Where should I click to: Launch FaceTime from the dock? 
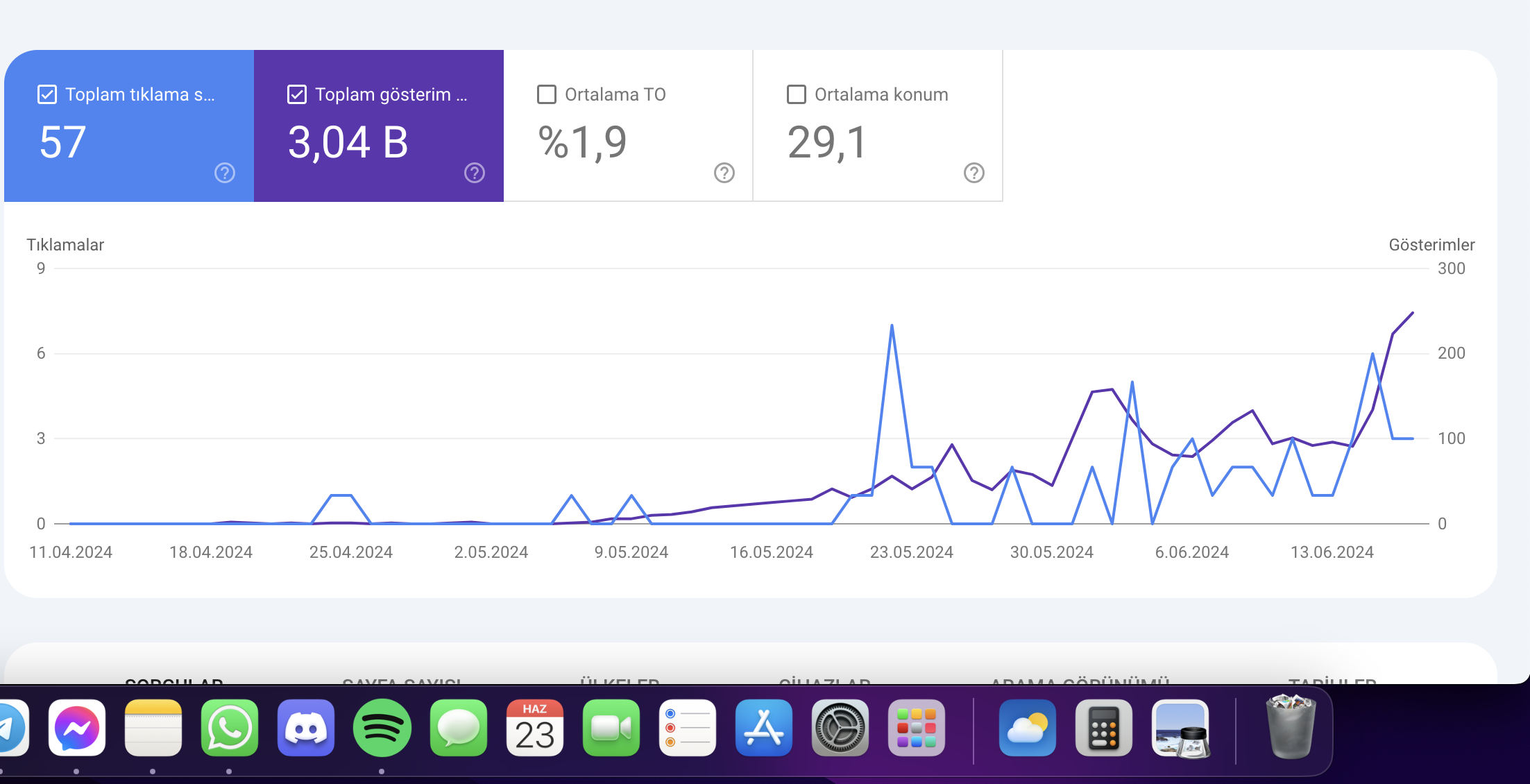[x=611, y=728]
